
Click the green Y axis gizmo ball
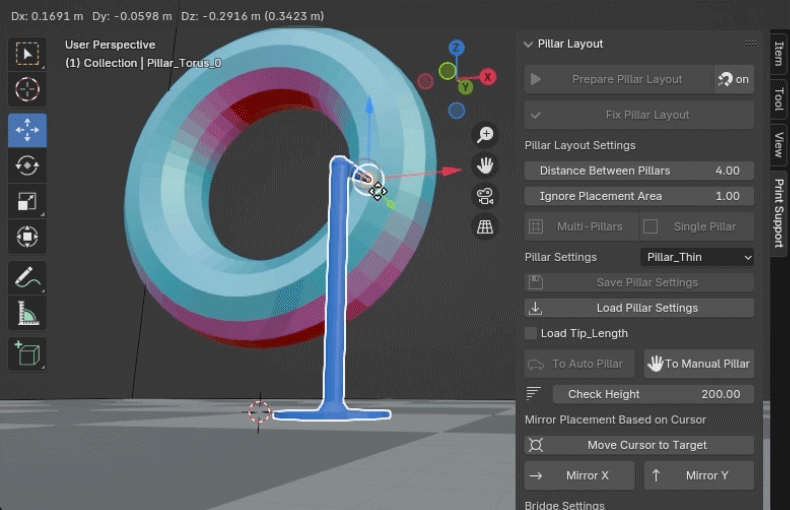[466, 88]
